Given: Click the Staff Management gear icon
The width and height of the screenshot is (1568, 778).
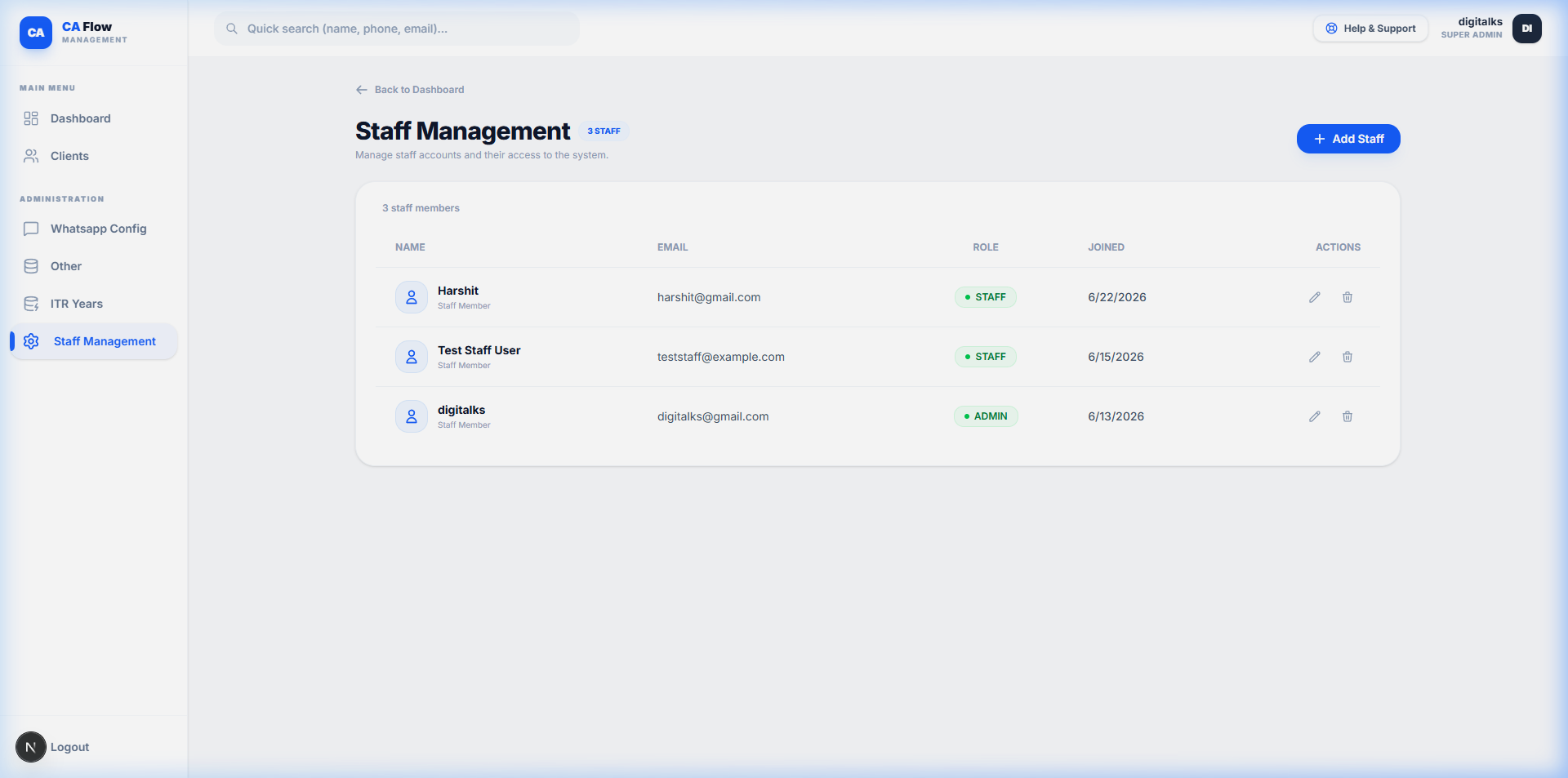Looking at the screenshot, I should coord(31,341).
